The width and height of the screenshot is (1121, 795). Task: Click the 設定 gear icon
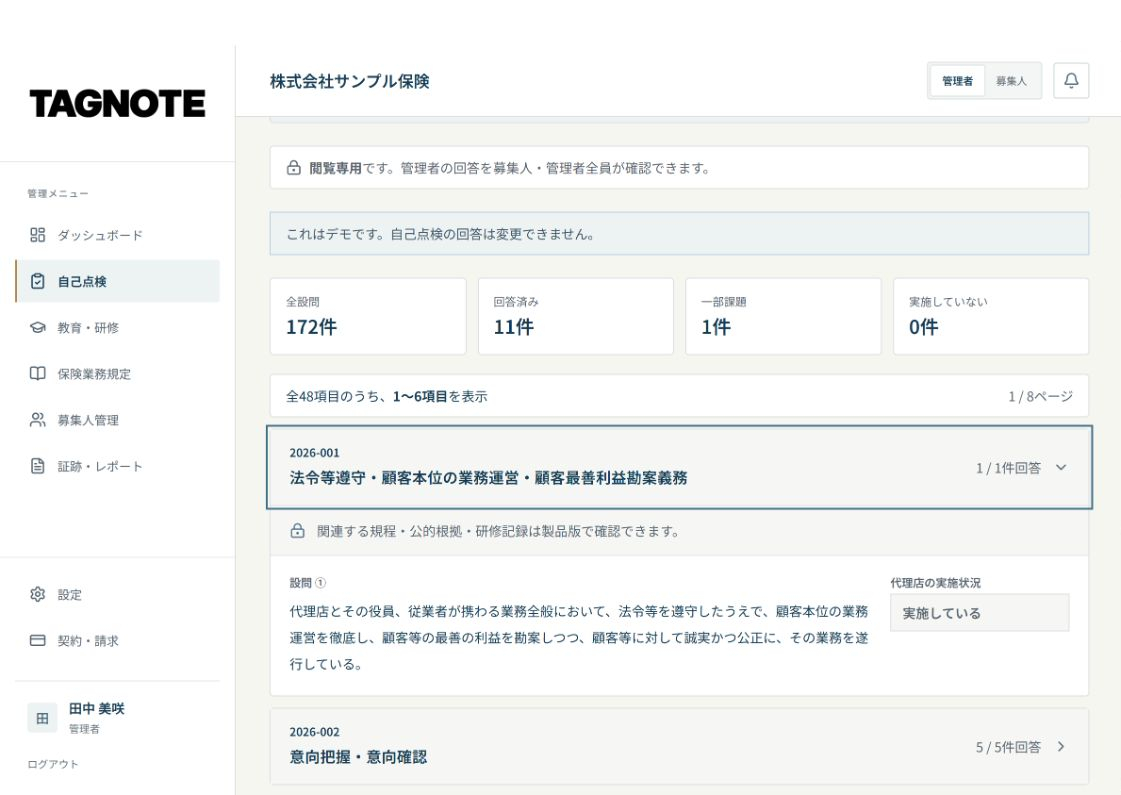(37, 594)
